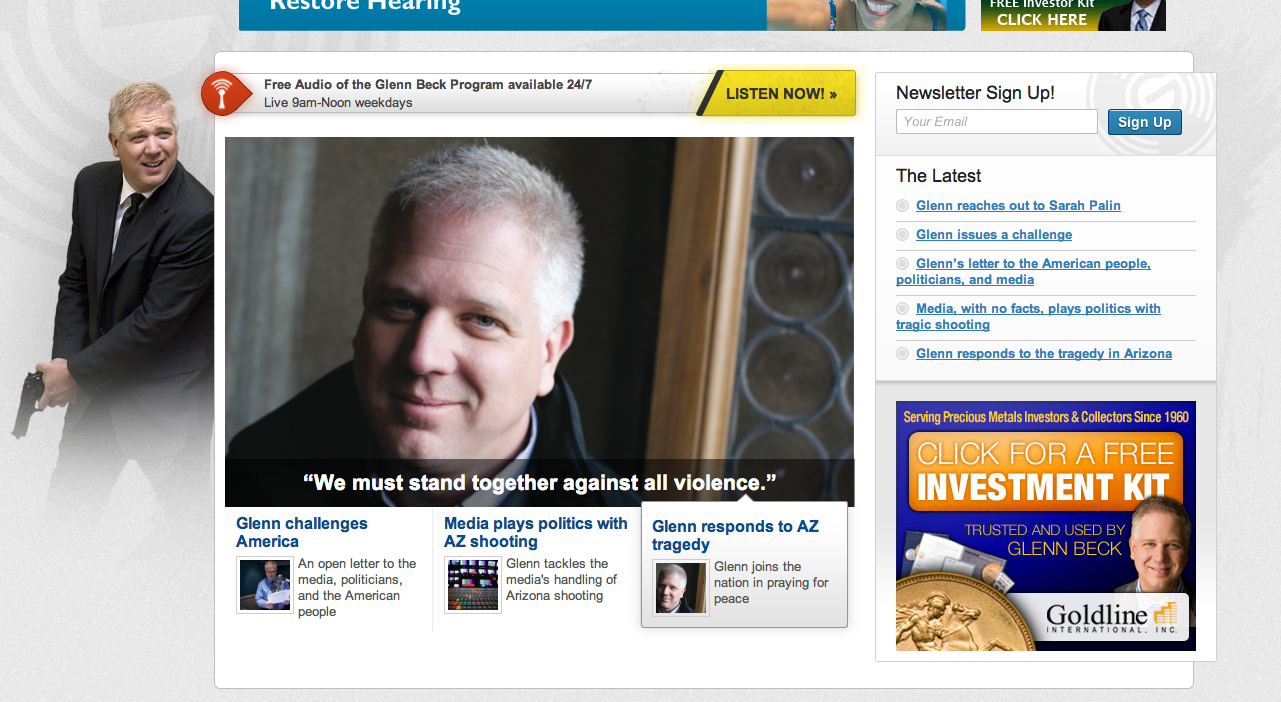Click the Your Email input field
The height and width of the screenshot is (702, 1281).
point(996,122)
